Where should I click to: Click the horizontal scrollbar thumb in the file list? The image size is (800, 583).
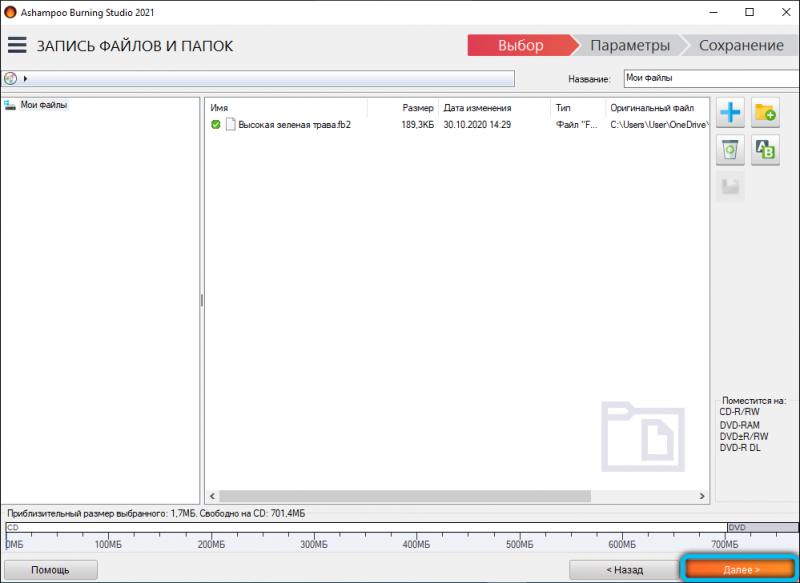405,496
